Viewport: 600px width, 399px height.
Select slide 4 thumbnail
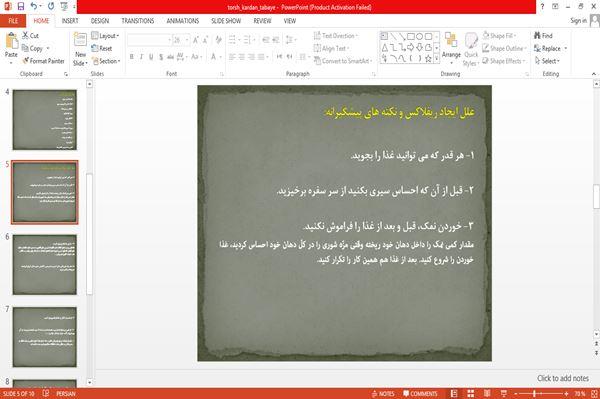(x=45, y=120)
